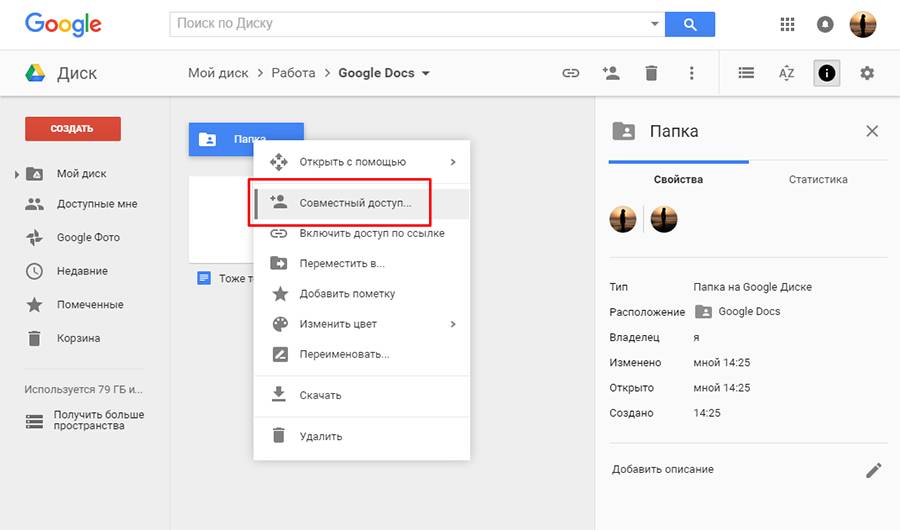Open Google Фото in sidebar
This screenshot has width=900, height=530.
[88, 237]
